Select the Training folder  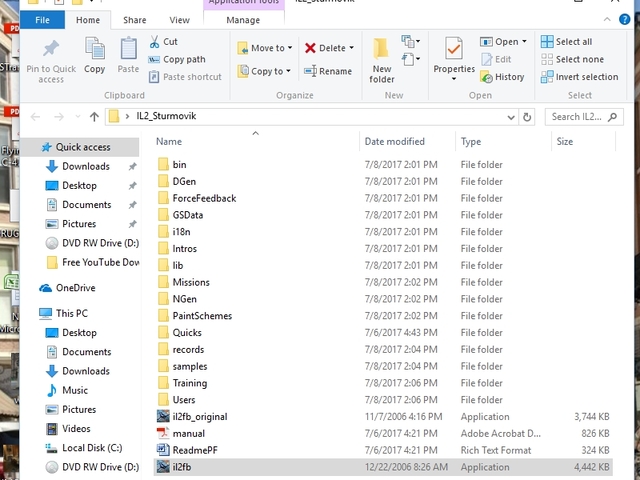point(182,383)
